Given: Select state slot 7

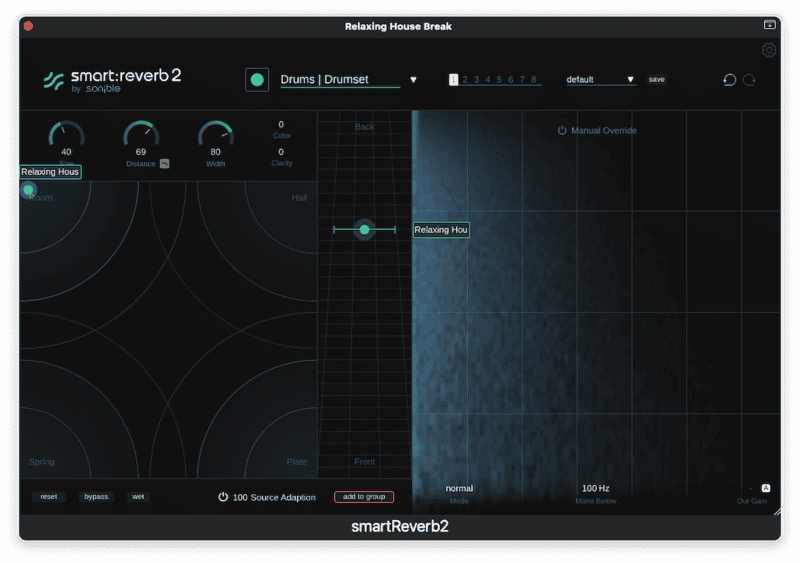Looking at the screenshot, I should point(522,80).
